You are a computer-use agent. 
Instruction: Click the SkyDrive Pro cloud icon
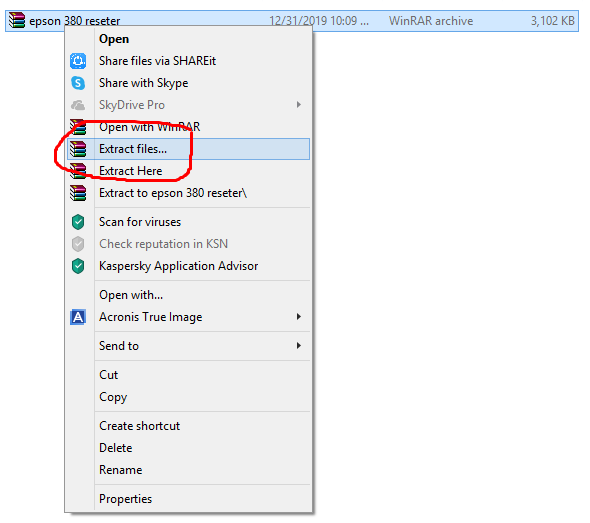pyautogui.click(x=78, y=105)
